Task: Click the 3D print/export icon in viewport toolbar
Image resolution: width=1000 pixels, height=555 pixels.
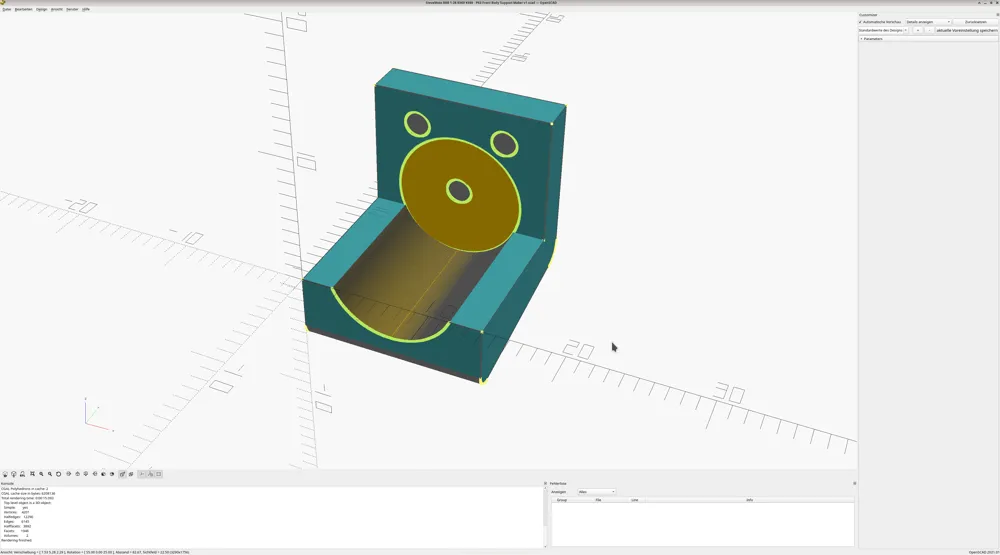Action: (x=22, y=474)
